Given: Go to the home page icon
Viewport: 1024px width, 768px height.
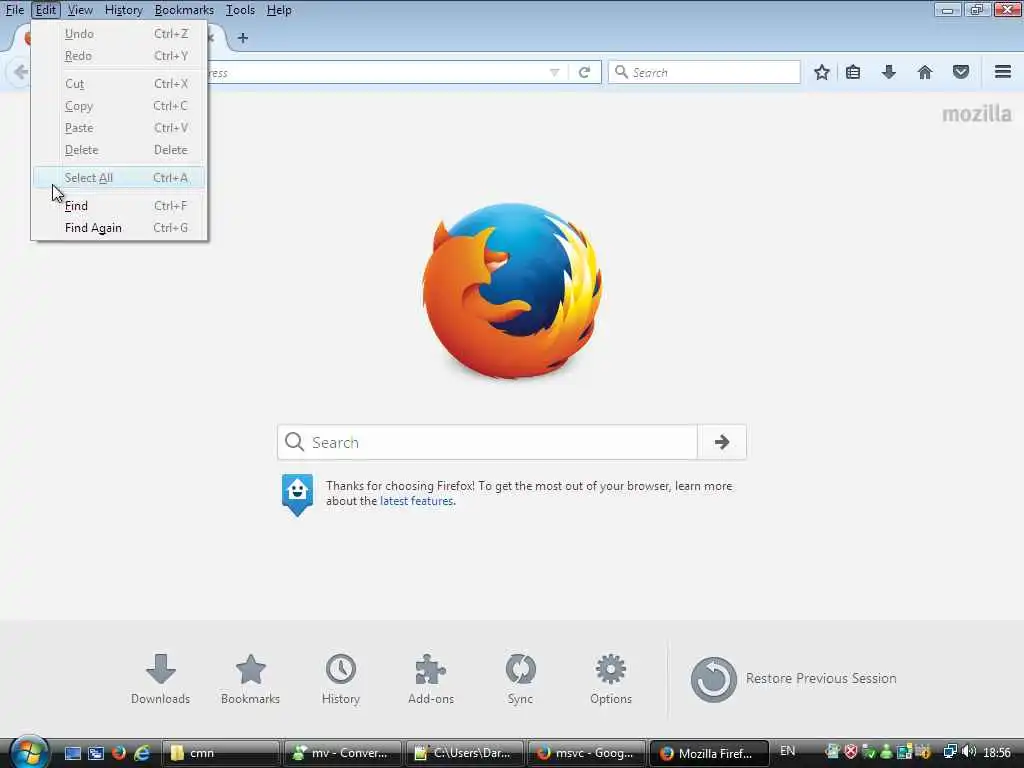Looking at the screenshot, I should click(x=925, y=72).
